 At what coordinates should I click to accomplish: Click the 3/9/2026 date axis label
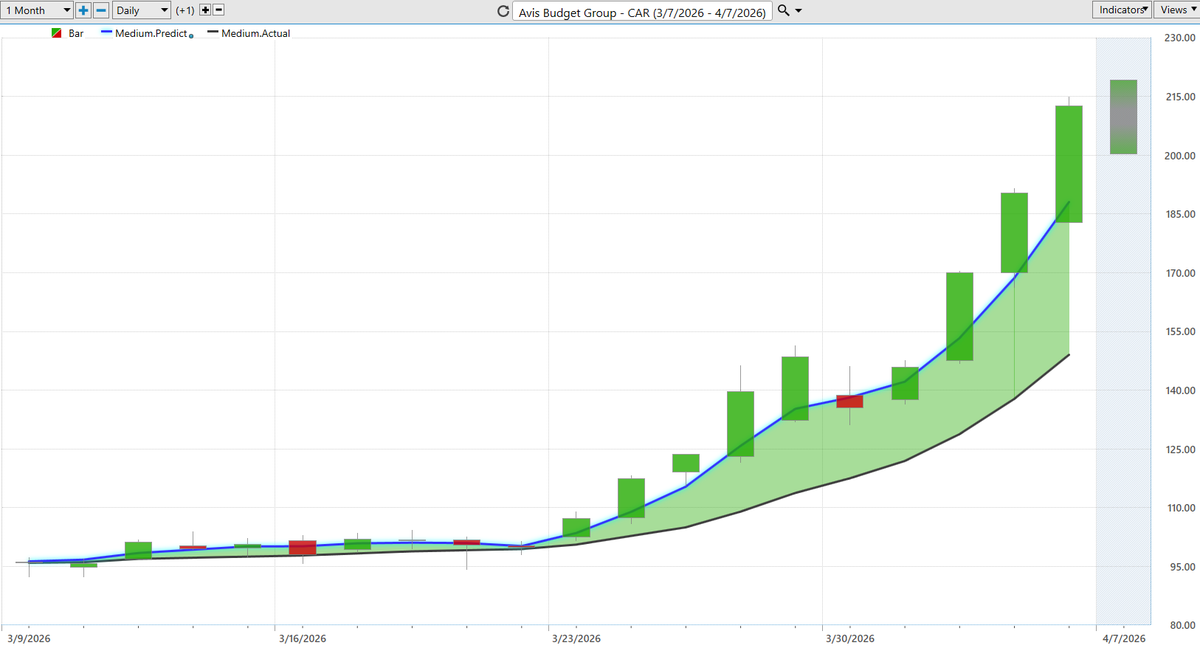(27, 638)
